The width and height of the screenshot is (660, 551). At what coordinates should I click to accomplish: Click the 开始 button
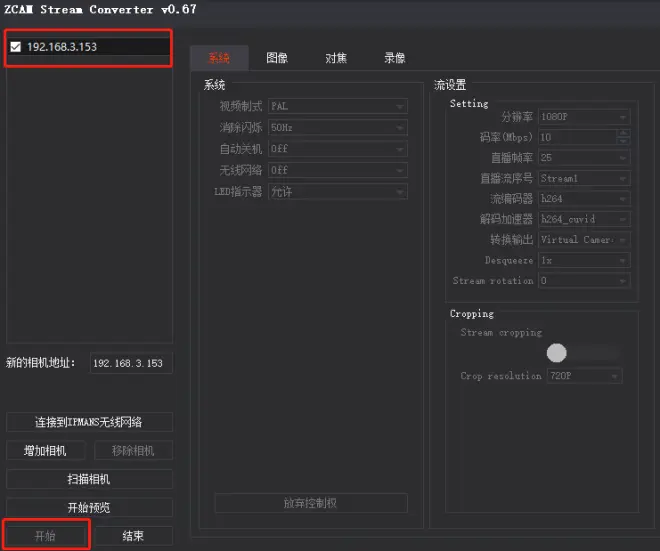click(45, 535)
